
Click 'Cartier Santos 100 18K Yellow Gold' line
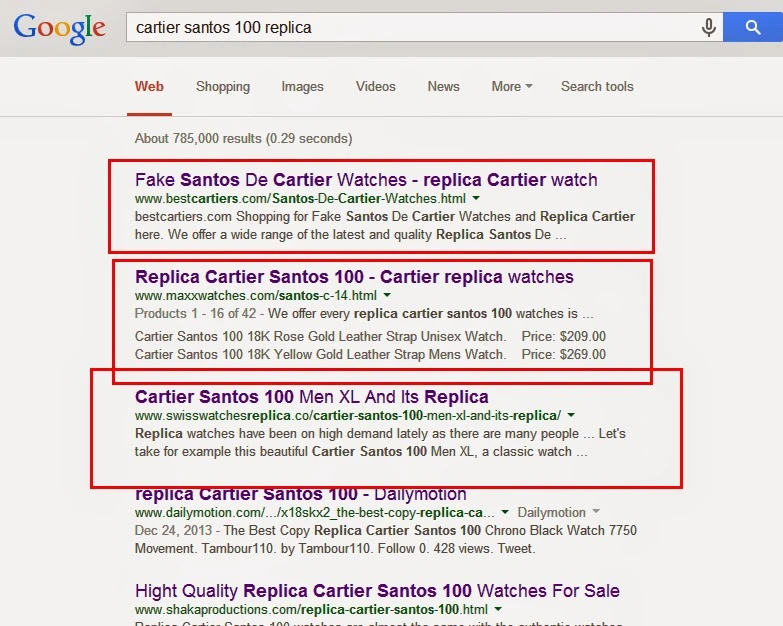click(320, 354)
